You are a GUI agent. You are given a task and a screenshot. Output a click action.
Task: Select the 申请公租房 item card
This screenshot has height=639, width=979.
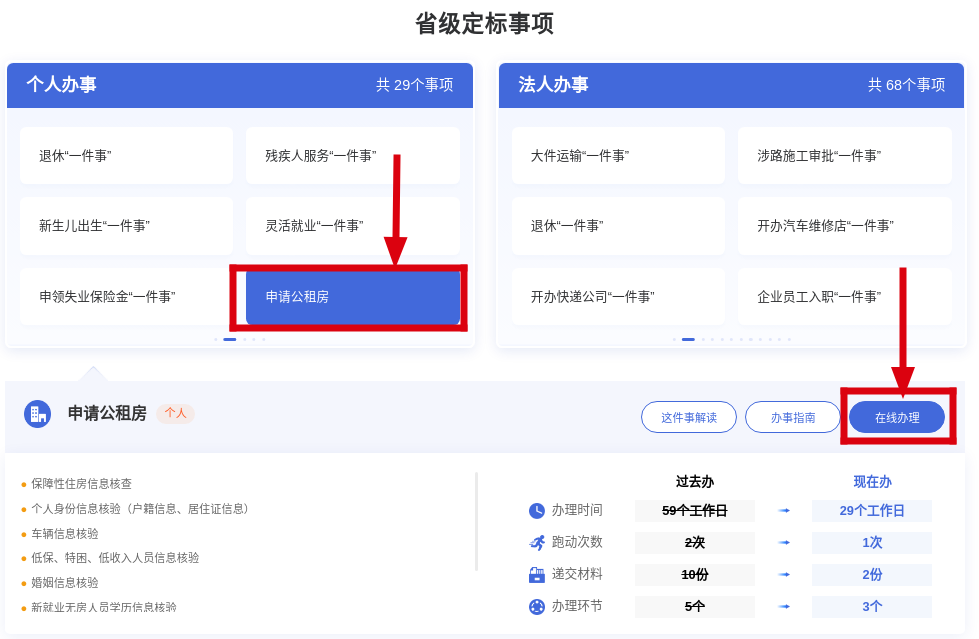(352, 297)
